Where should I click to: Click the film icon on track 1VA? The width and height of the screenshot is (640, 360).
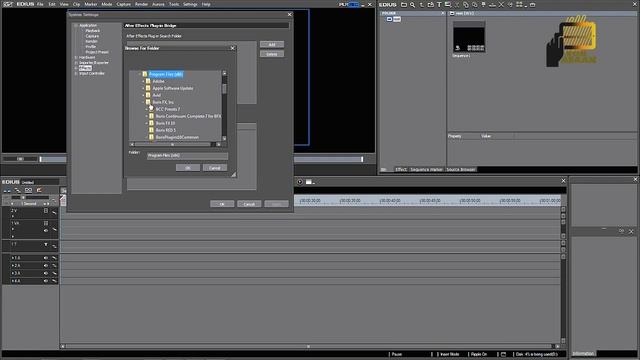coord(46,223)
